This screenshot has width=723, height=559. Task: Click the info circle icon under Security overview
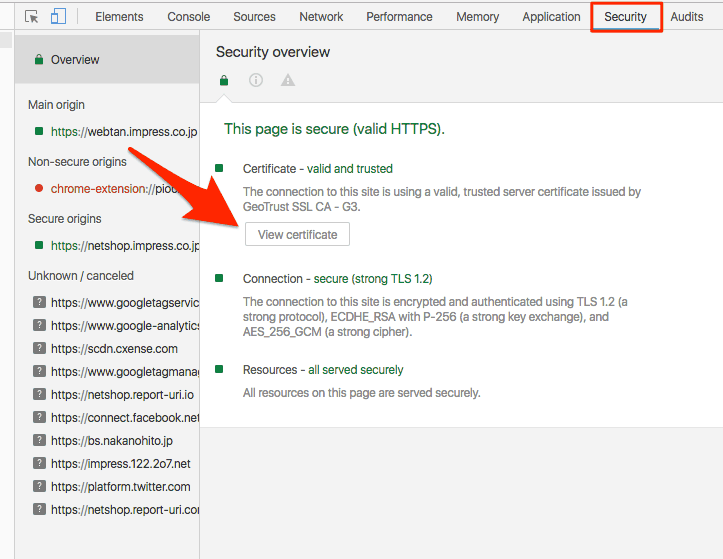pyautogui.click(x=256, y=80)
